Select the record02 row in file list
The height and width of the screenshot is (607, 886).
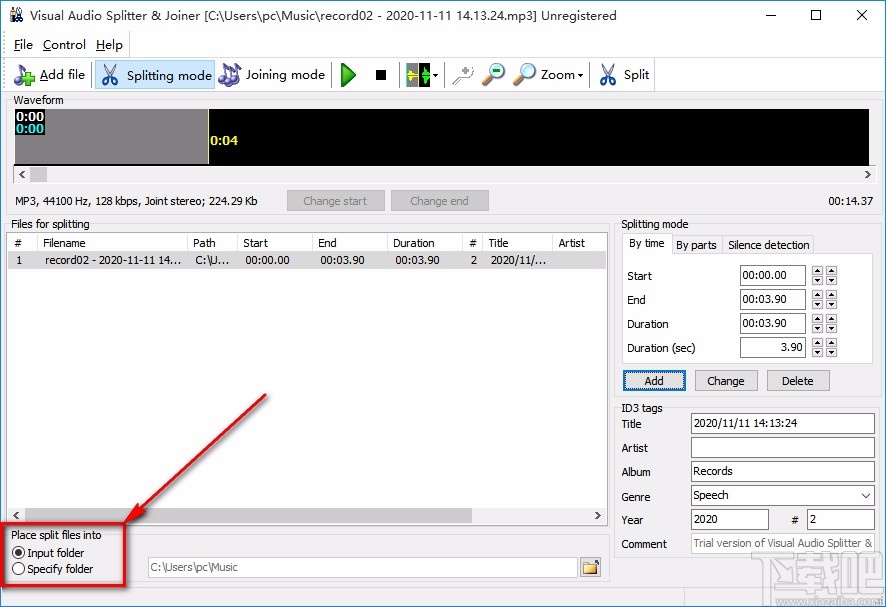pyautogui.click(x=307, y=260)
